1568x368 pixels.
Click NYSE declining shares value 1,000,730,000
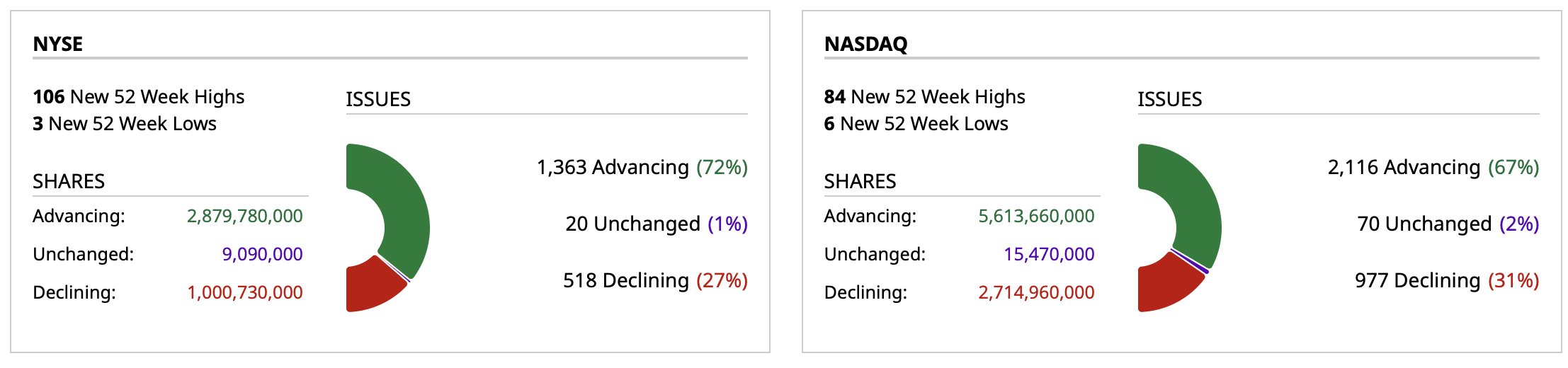coord(244,292)
